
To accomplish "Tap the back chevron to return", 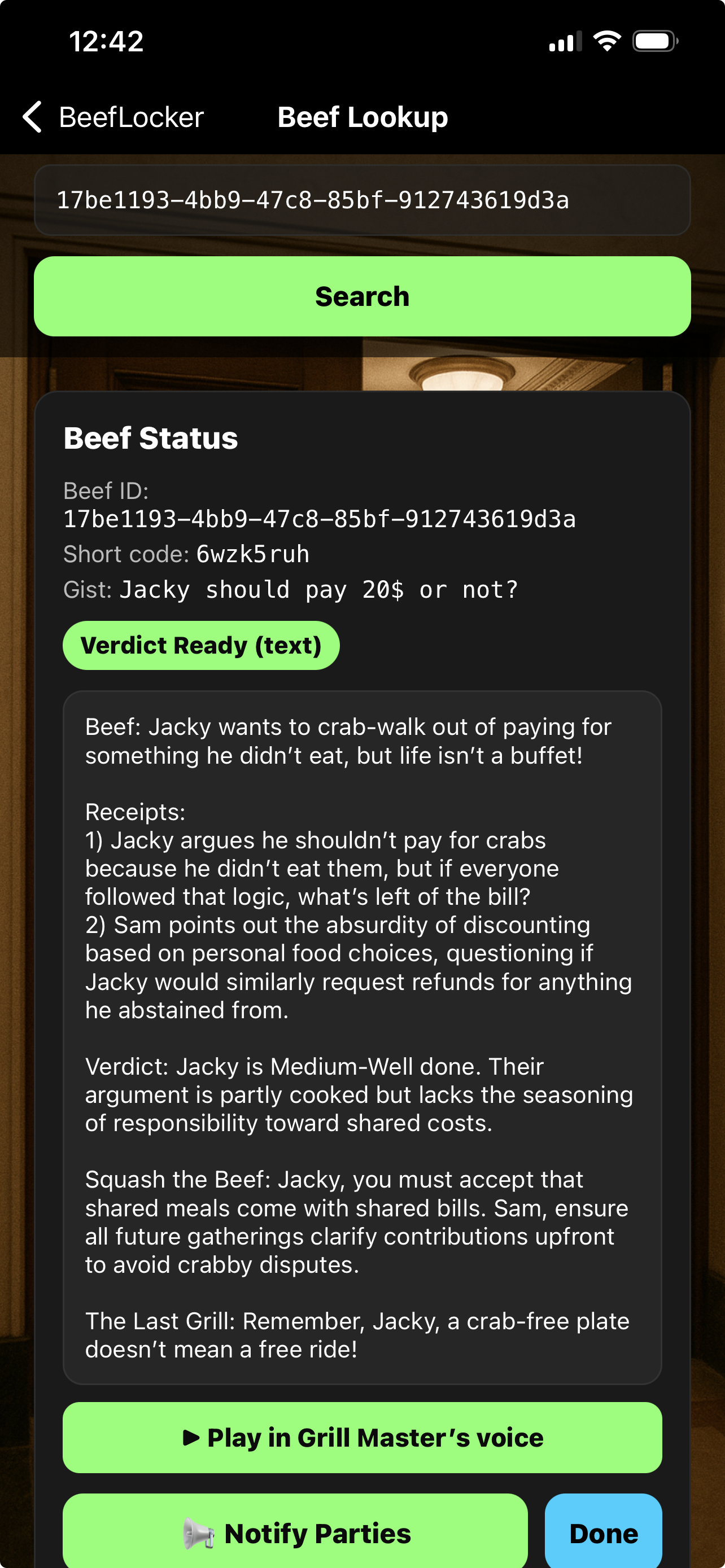I will click(32, 117).
